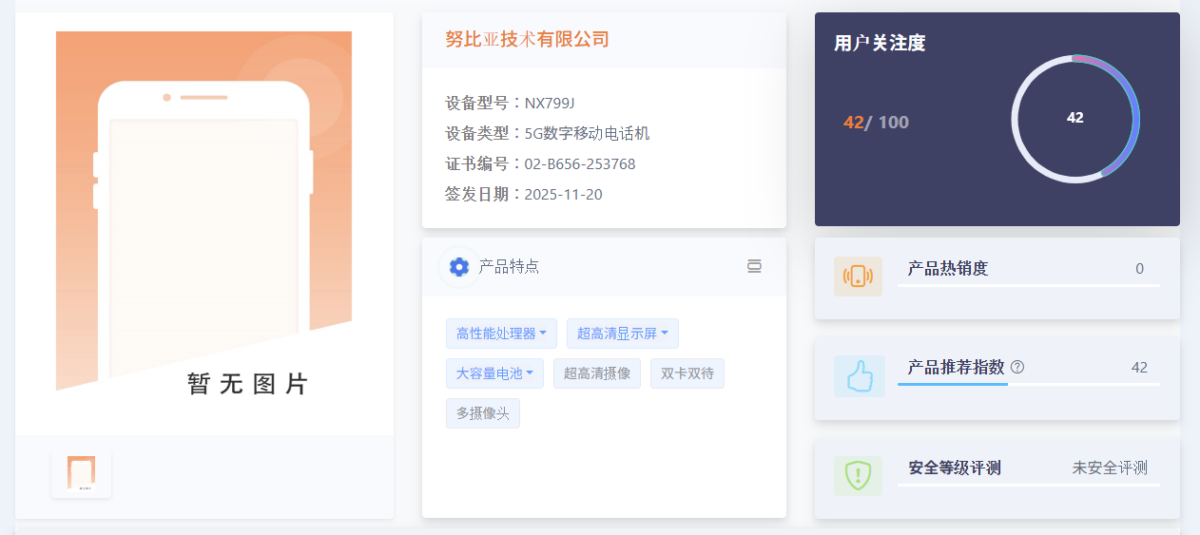Click the certificate number 02-B656-253768
The height and width of the screenshot is (535, 1200).
click(x=580, y=164)
